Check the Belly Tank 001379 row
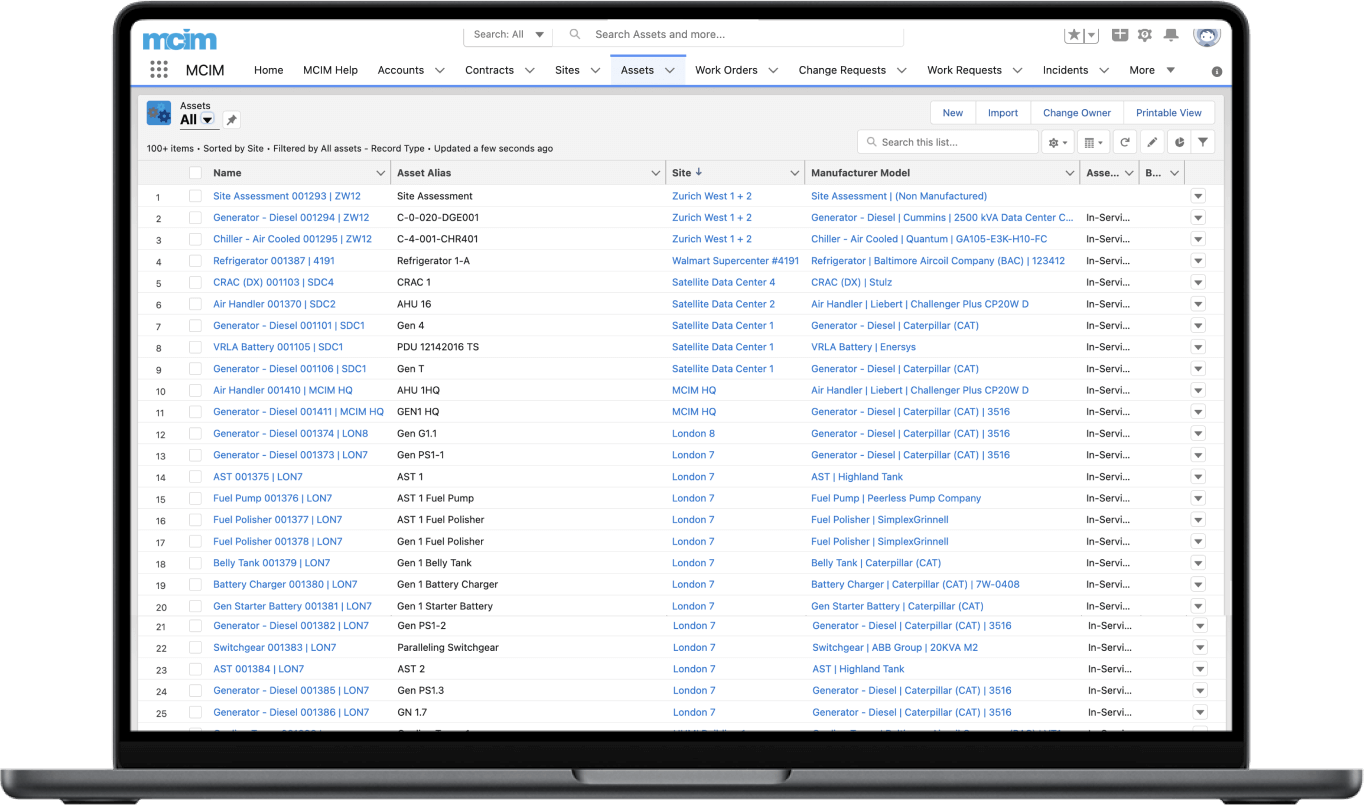 tap(195, 563)
